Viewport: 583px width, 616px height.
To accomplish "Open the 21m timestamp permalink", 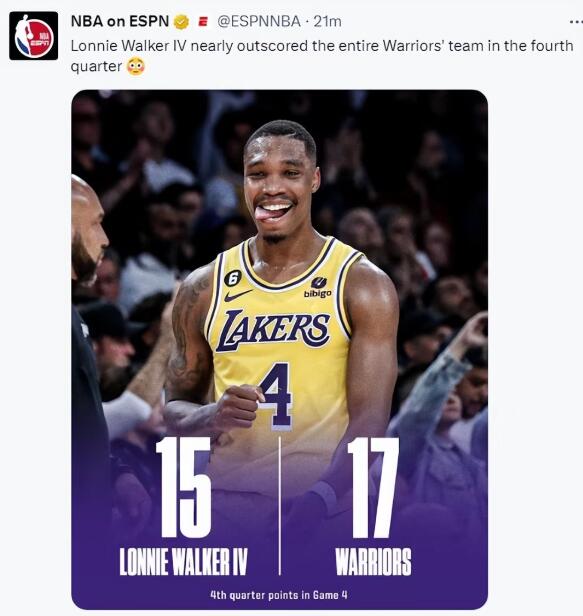I will tap(328, 21).
